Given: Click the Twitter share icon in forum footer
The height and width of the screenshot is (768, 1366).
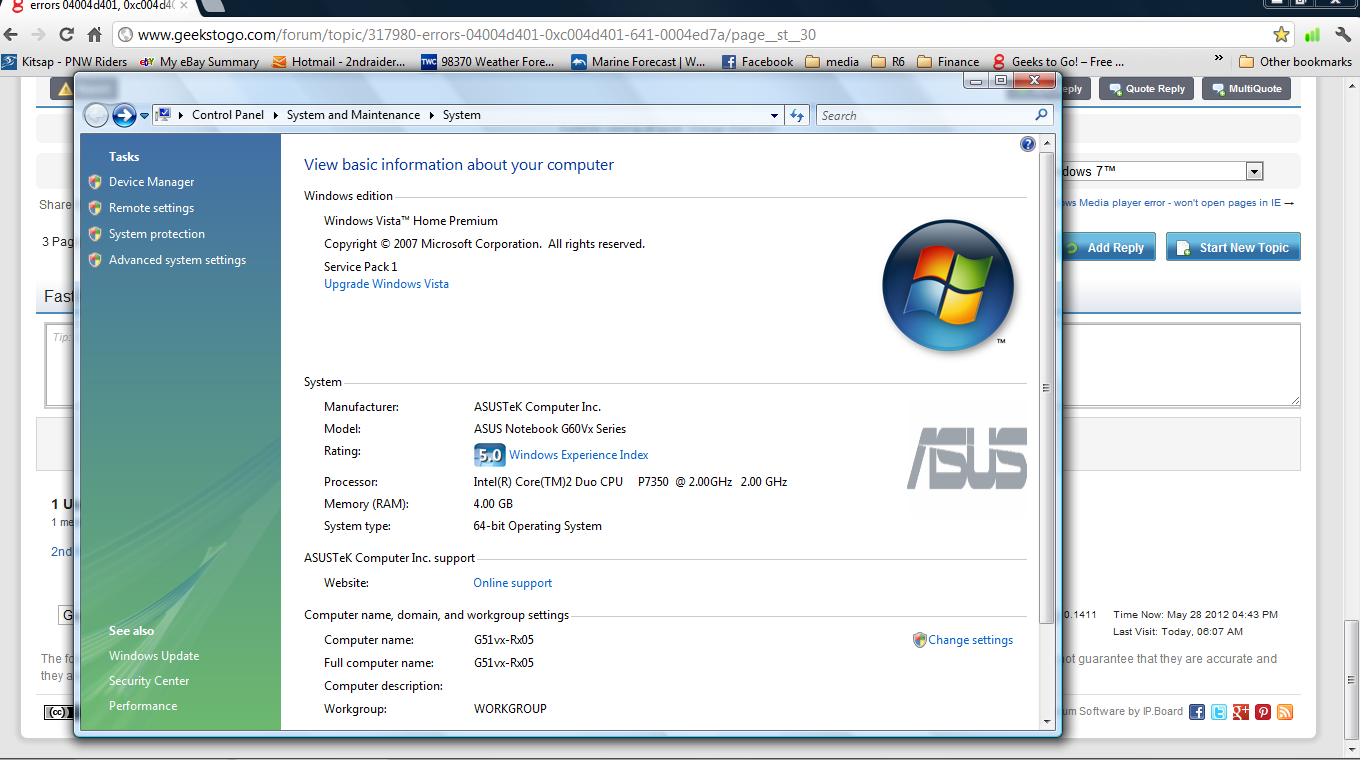Looking at the screenshot, I should 1218,712.
